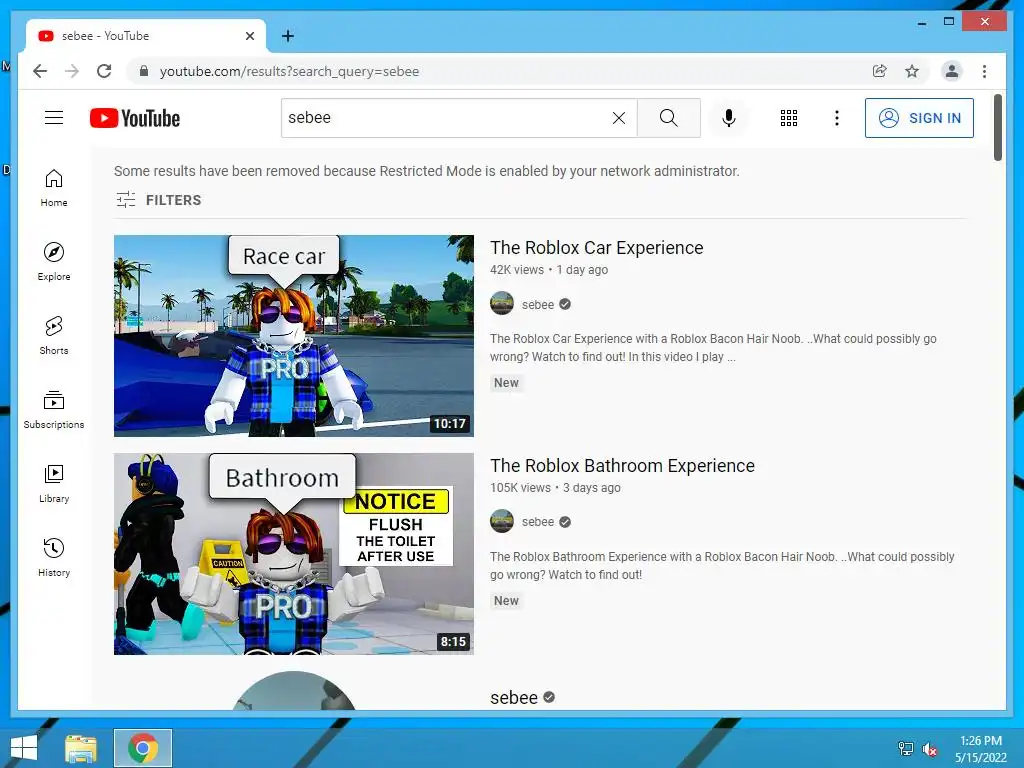The height and width of the screenshot is (768, 1024).
Task: Click SIGN IN button
Action: pos(919,118)
